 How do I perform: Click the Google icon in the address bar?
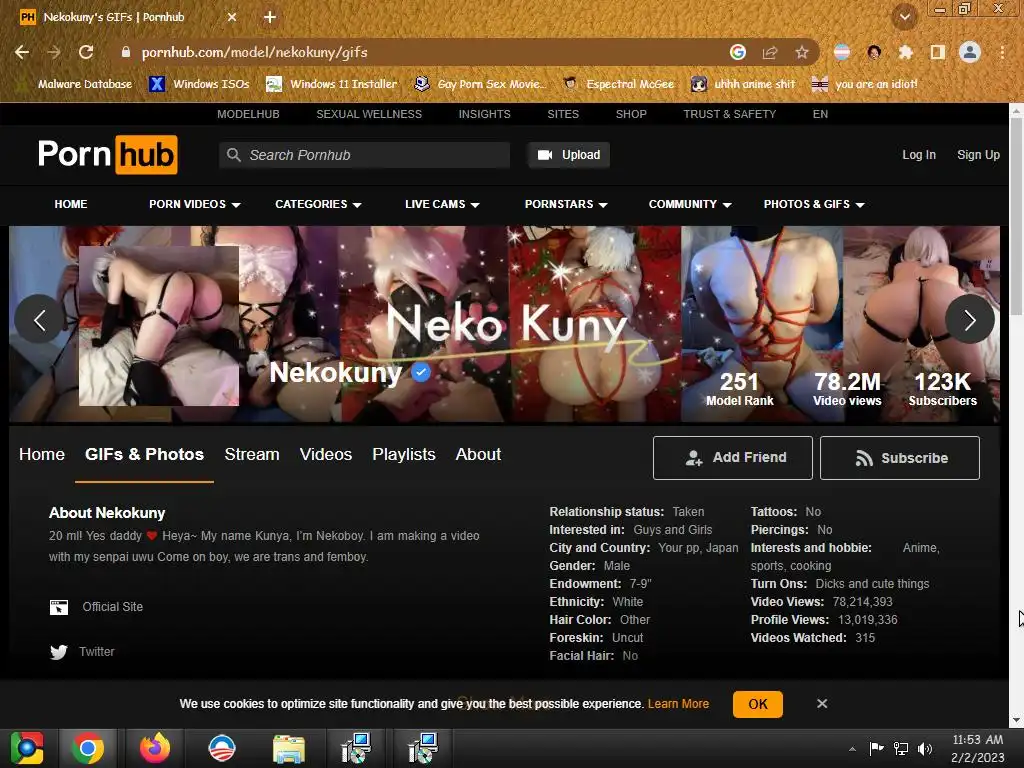(738, 52)
